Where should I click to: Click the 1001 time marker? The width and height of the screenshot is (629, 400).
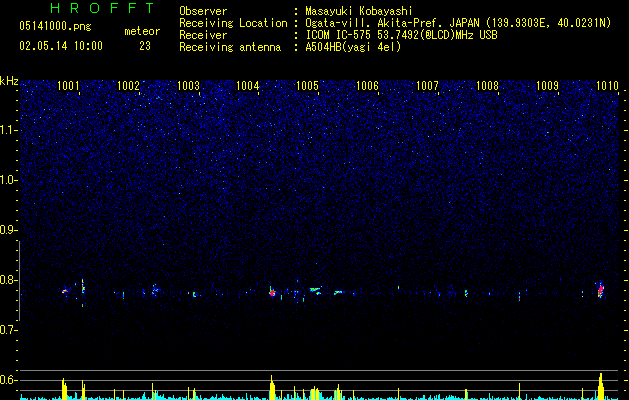[68, 85]
